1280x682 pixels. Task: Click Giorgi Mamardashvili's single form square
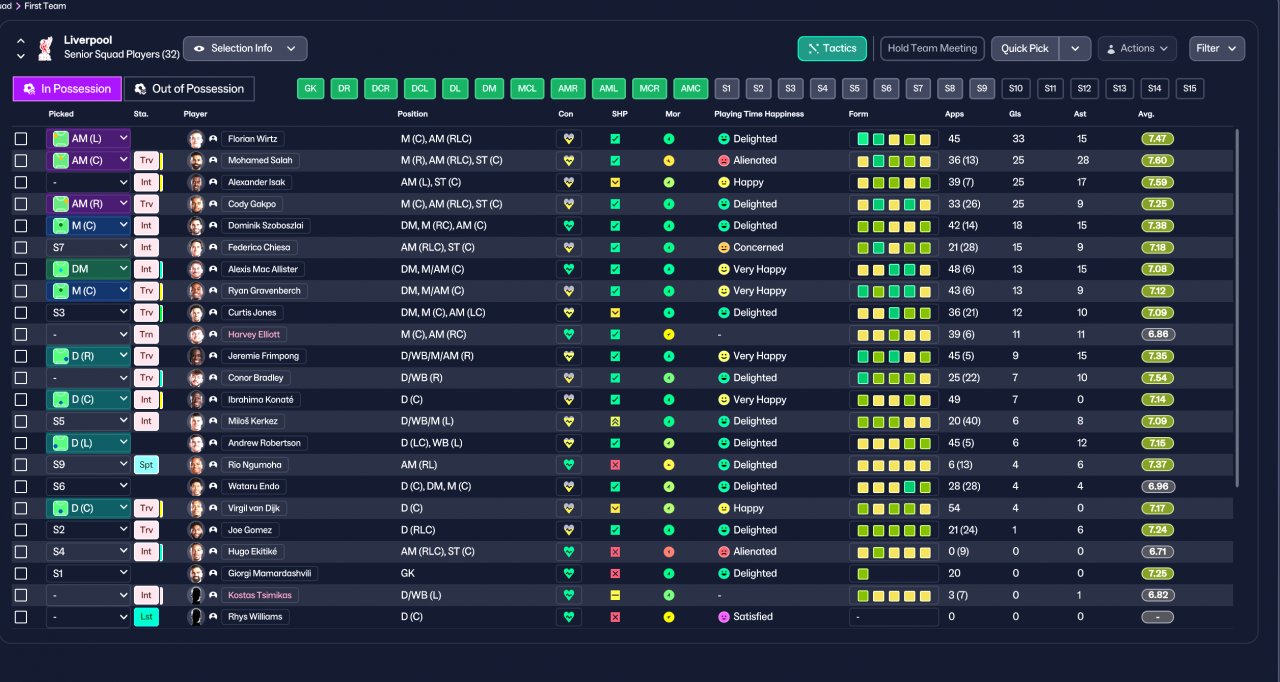click(x=863, y=574)
